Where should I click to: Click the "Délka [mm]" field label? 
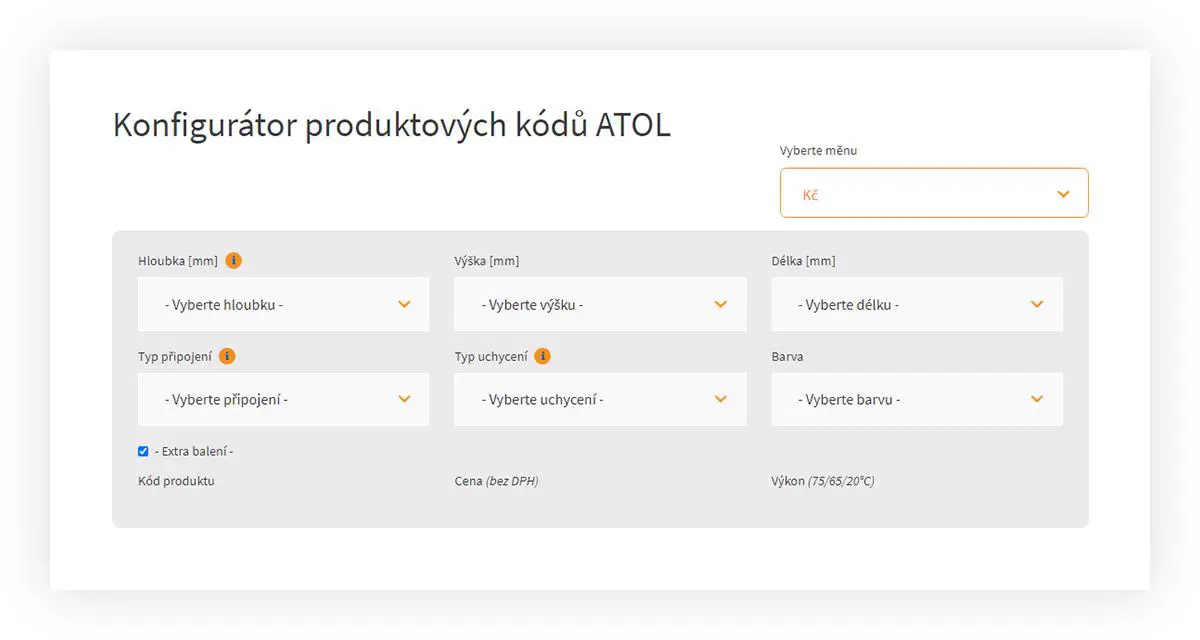[x=803, y=261]
